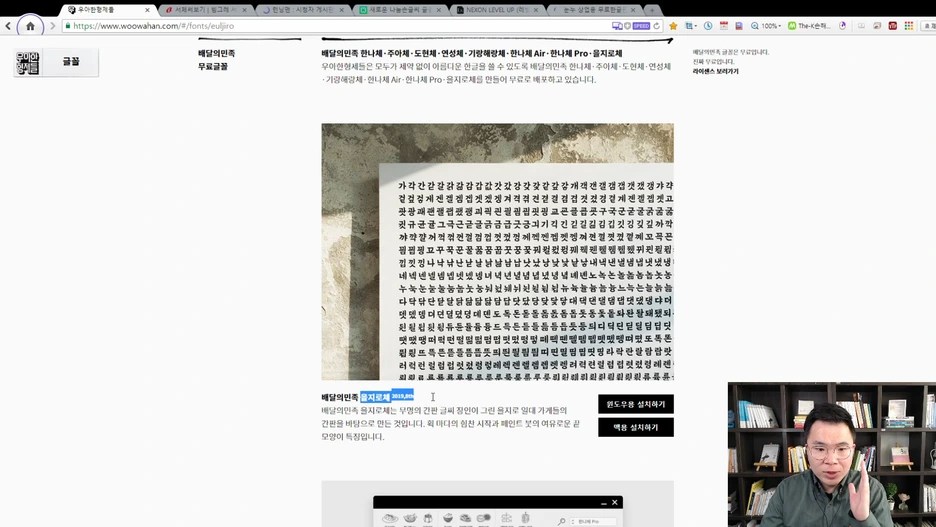The image size is (936, 527).
Task: Click the 을지로체 glyph sample image
Action: point(497,252)
